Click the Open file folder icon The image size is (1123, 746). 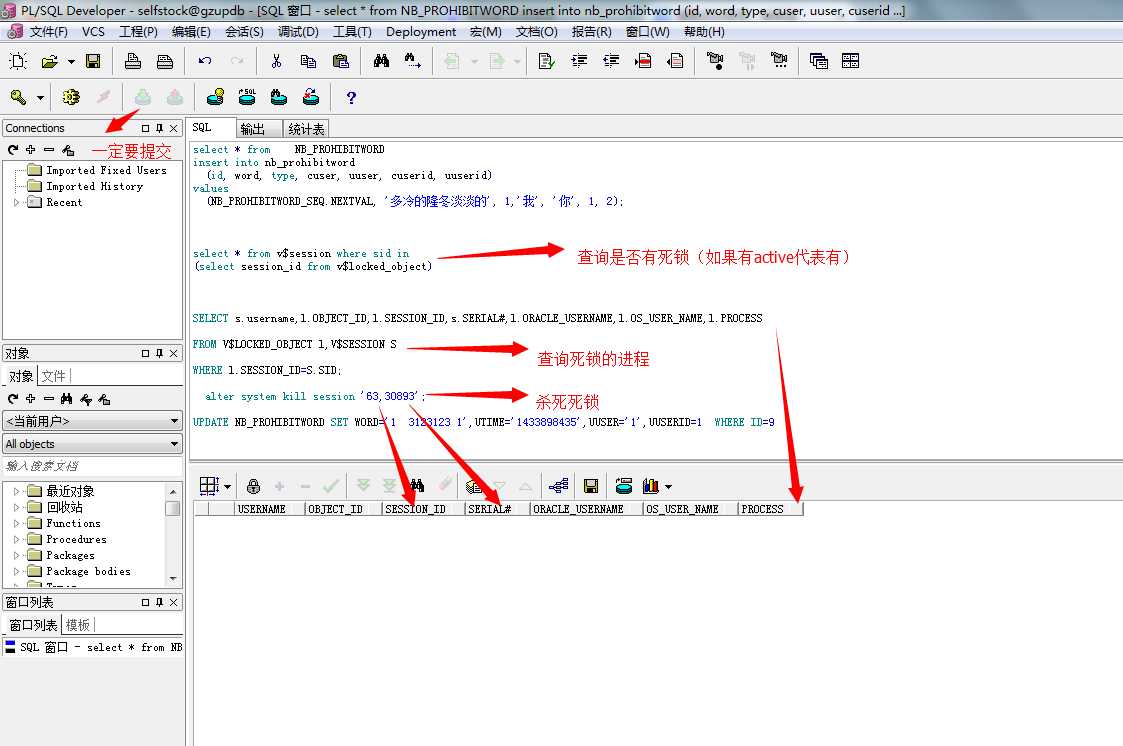point(49,61)
